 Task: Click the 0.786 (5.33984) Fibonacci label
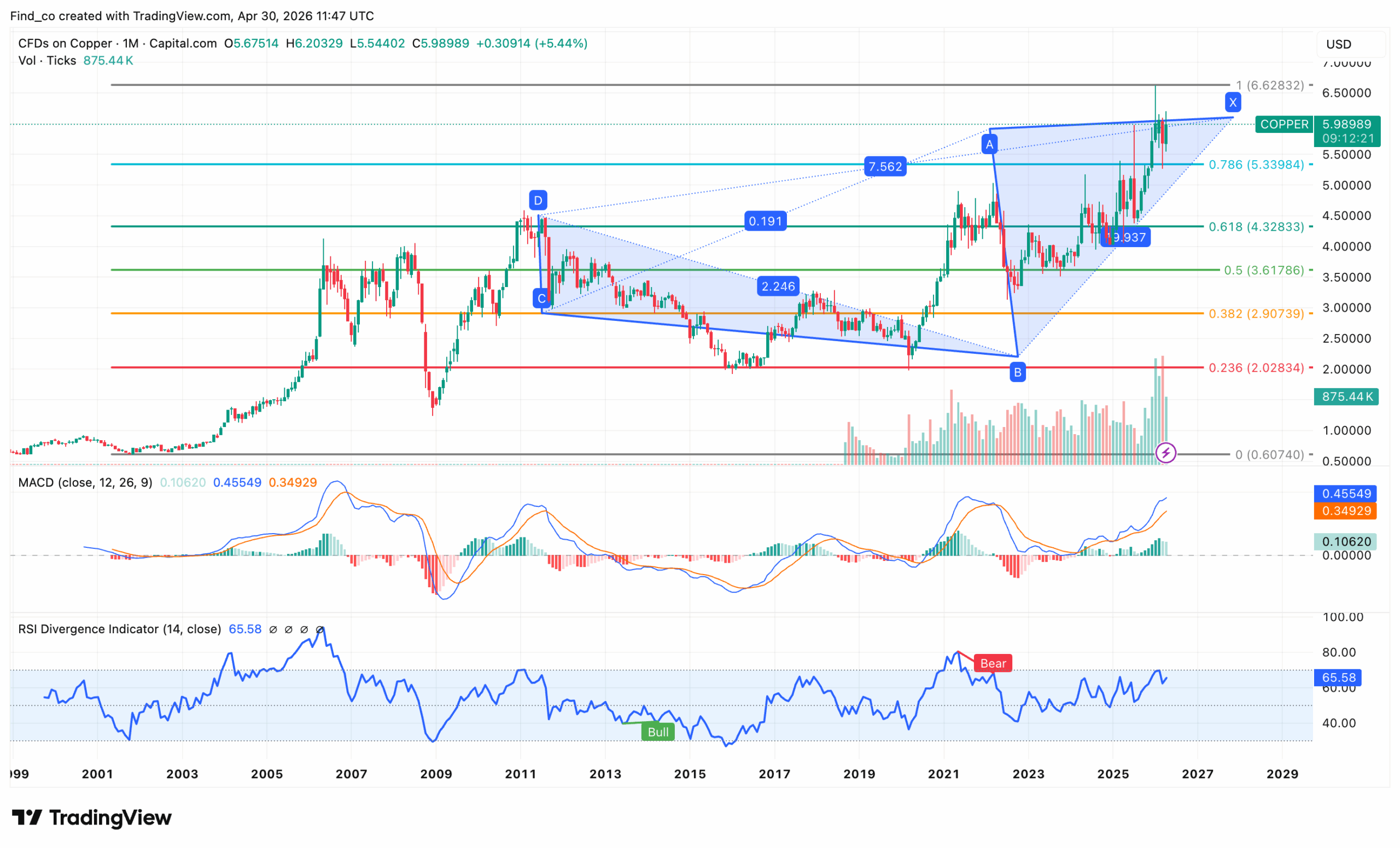coord(1256,164)
